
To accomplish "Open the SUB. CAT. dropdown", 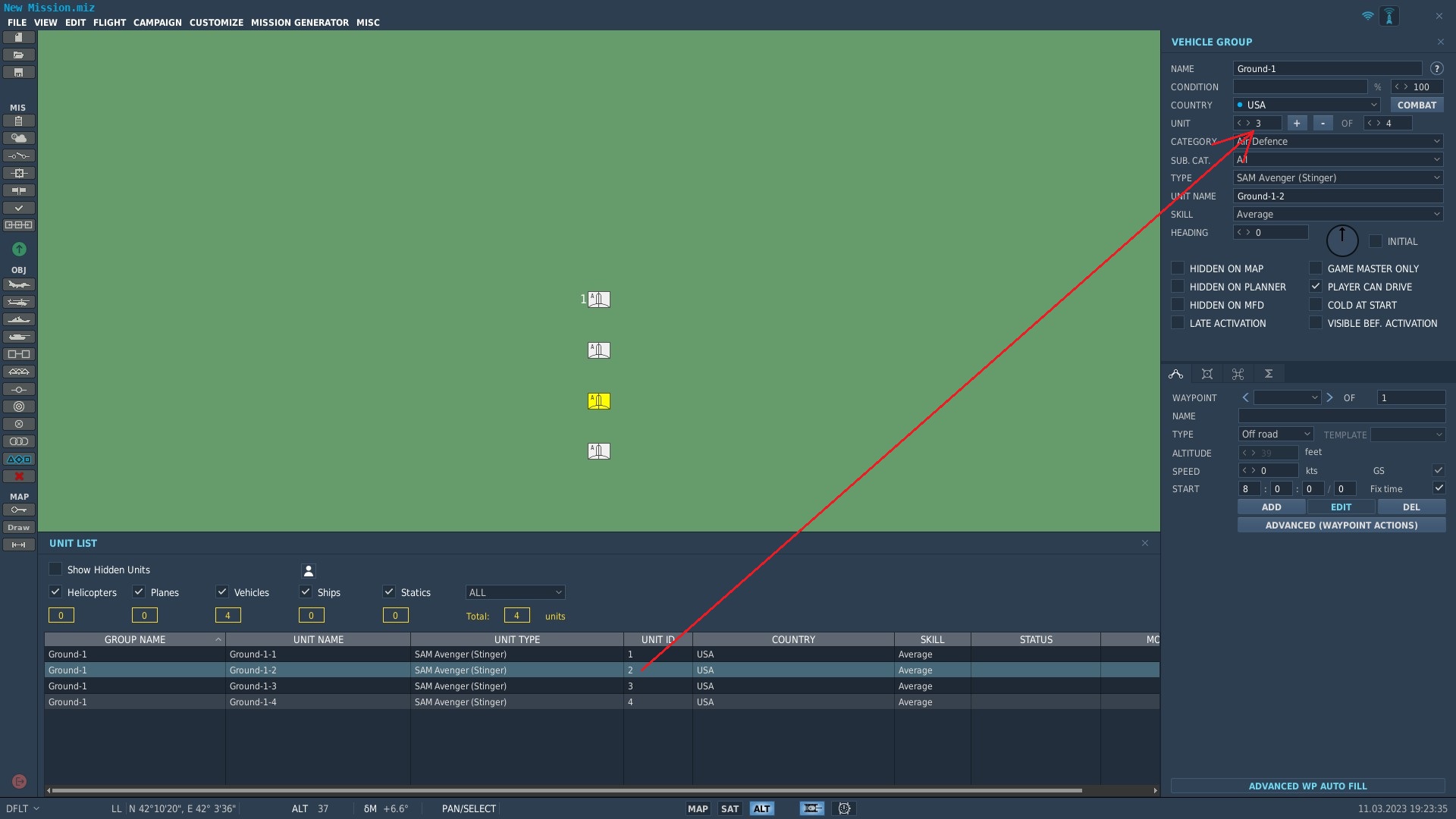I will [1338, 159].
